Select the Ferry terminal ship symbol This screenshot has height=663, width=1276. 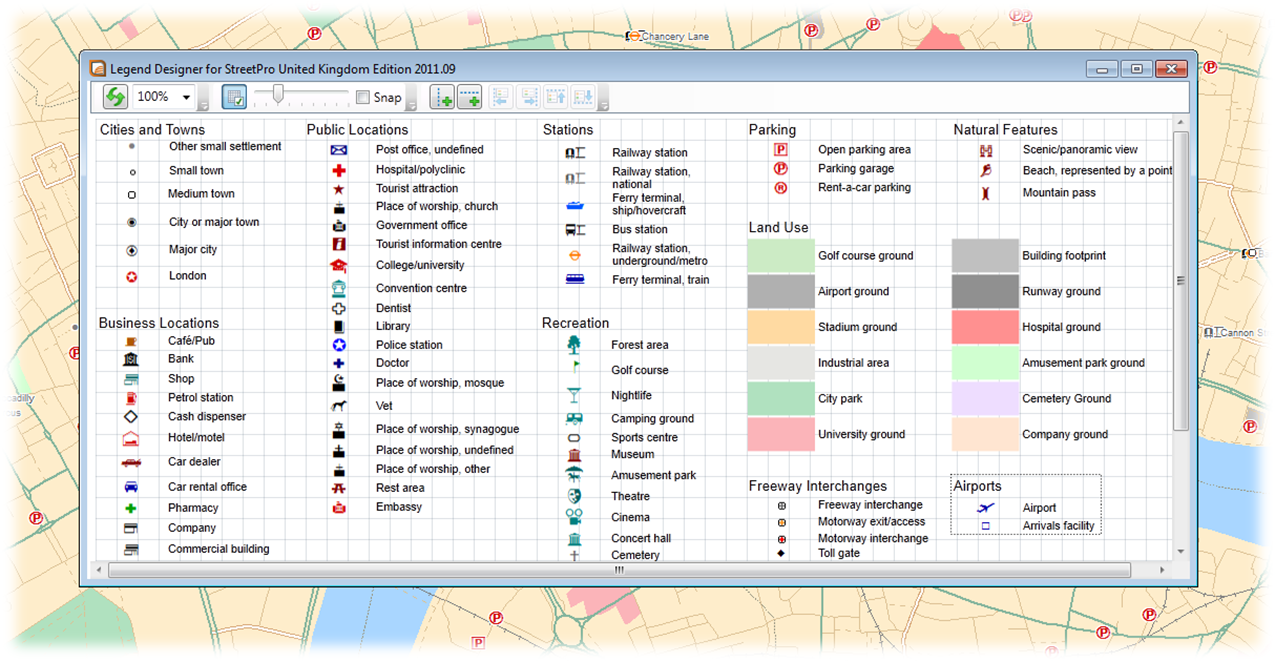pos(575,205)
